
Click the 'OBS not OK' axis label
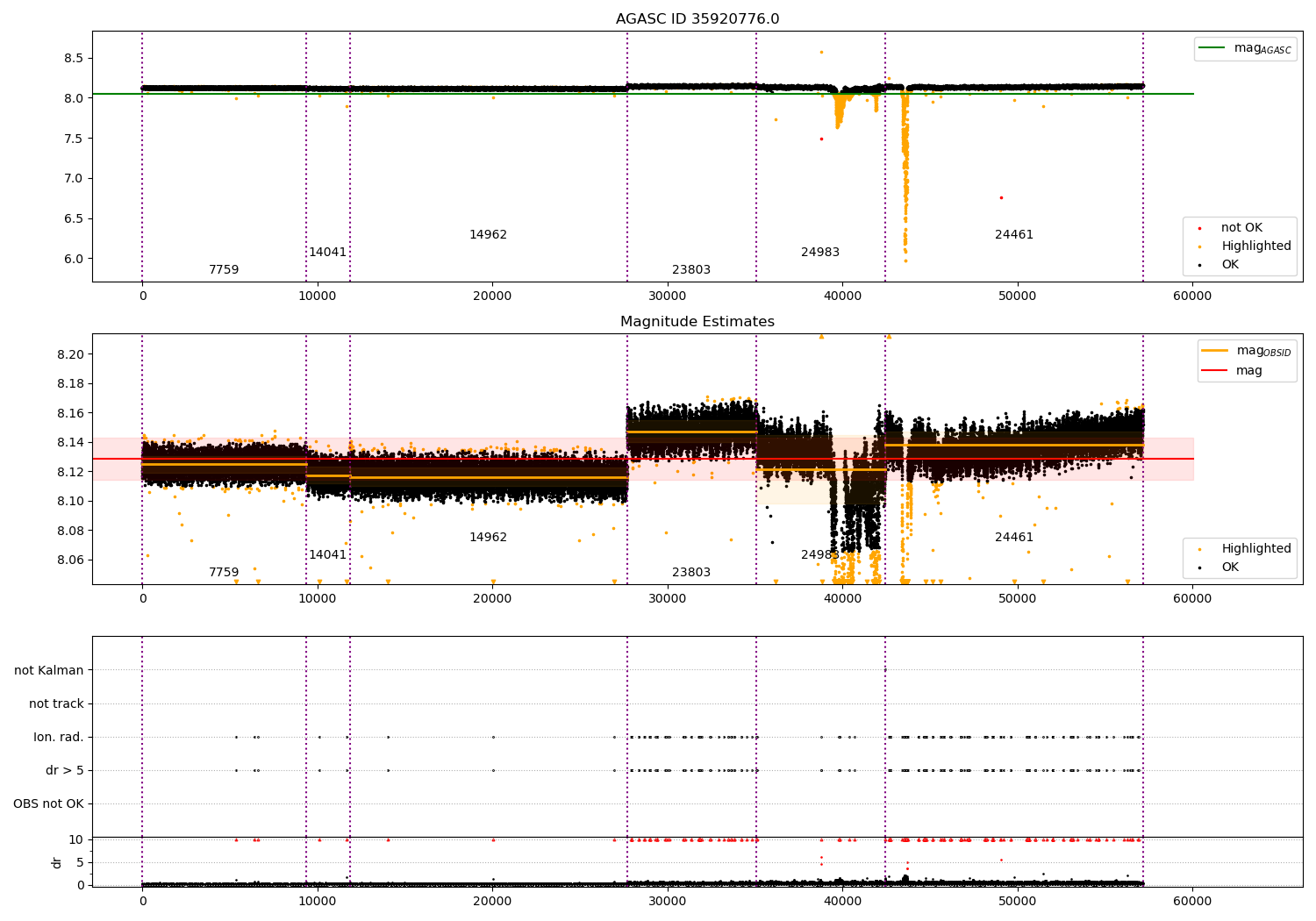(48, 804)
